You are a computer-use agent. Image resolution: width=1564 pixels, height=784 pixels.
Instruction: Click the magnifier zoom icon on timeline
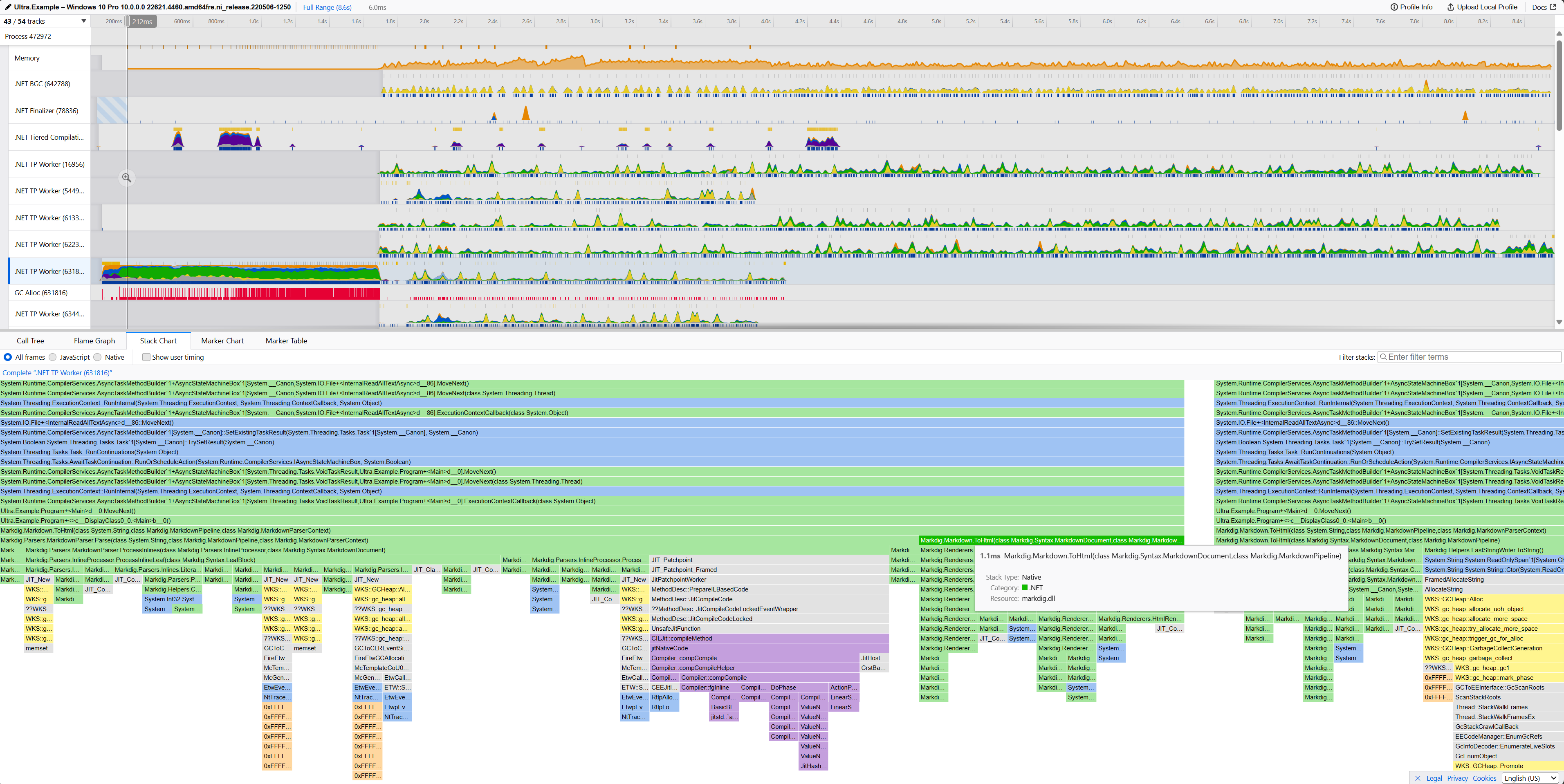point(126,178)
